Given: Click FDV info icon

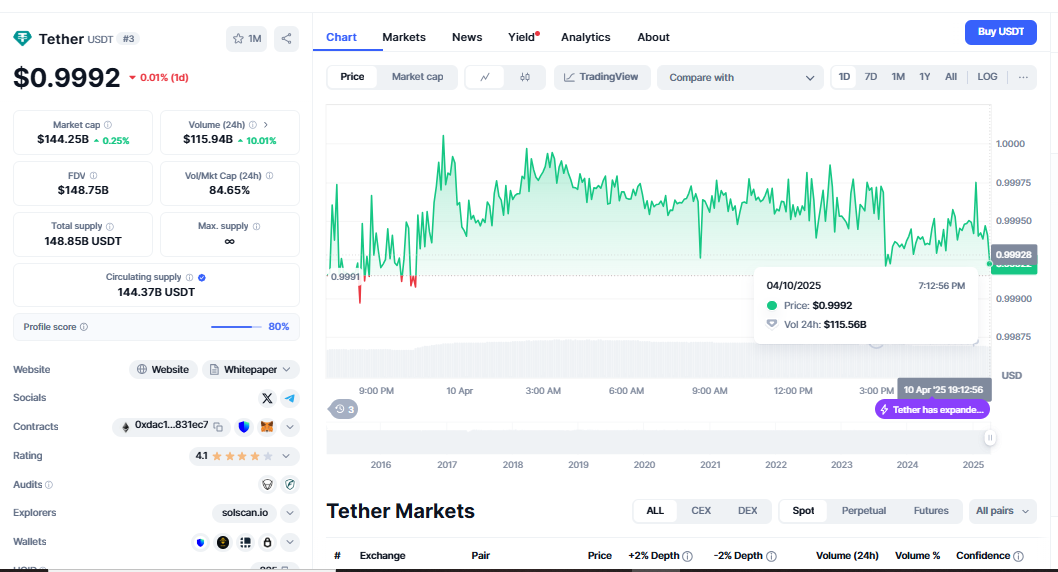Looking at the screenshot, I should pyautogui.click(x=93, y=175).
